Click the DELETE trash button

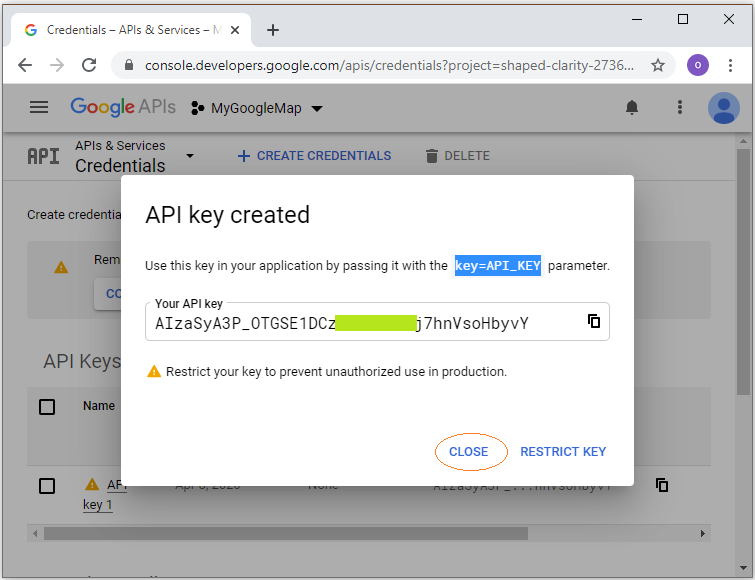[x=457, y=156]
